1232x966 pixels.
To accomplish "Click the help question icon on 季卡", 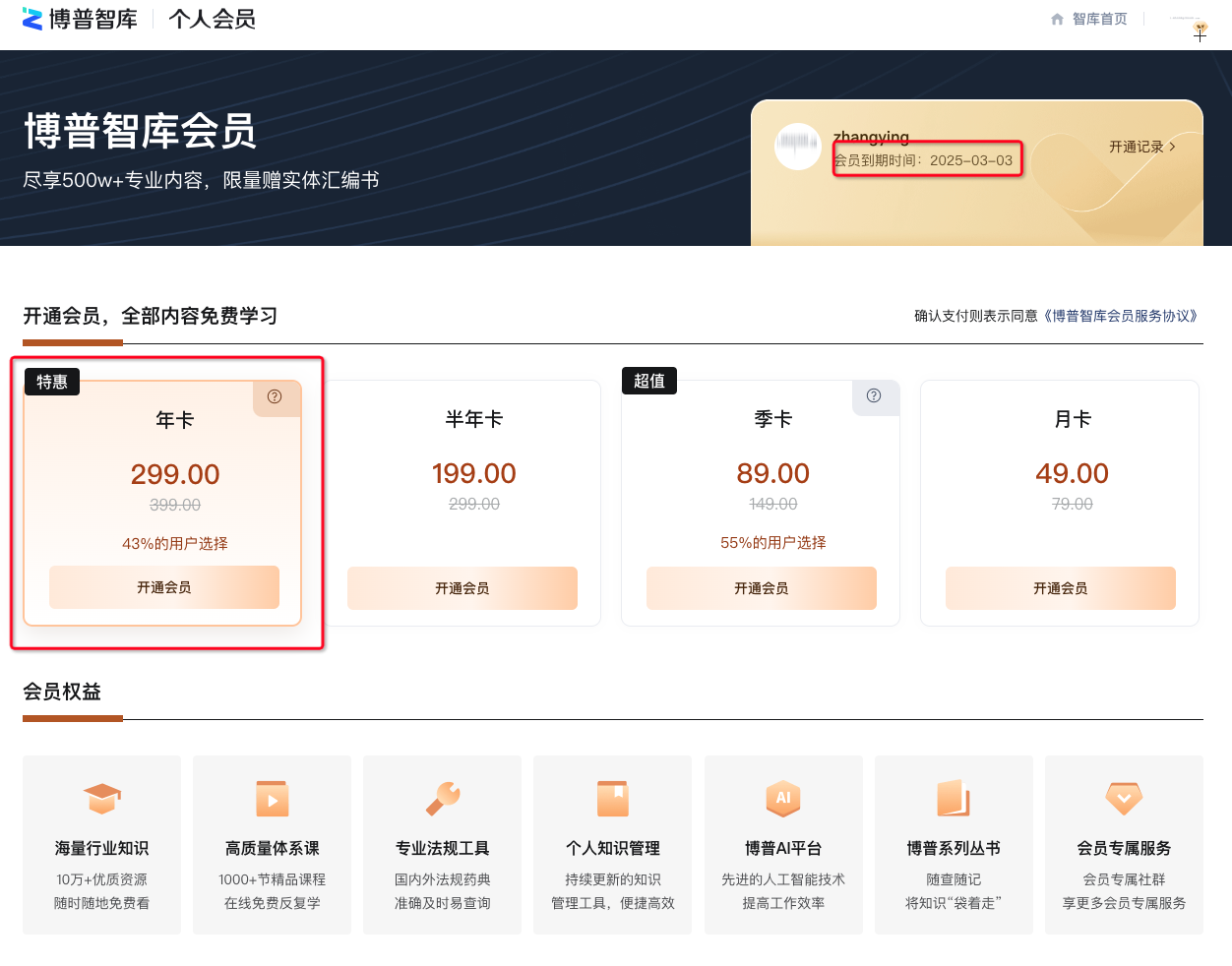I will [874, 395].
